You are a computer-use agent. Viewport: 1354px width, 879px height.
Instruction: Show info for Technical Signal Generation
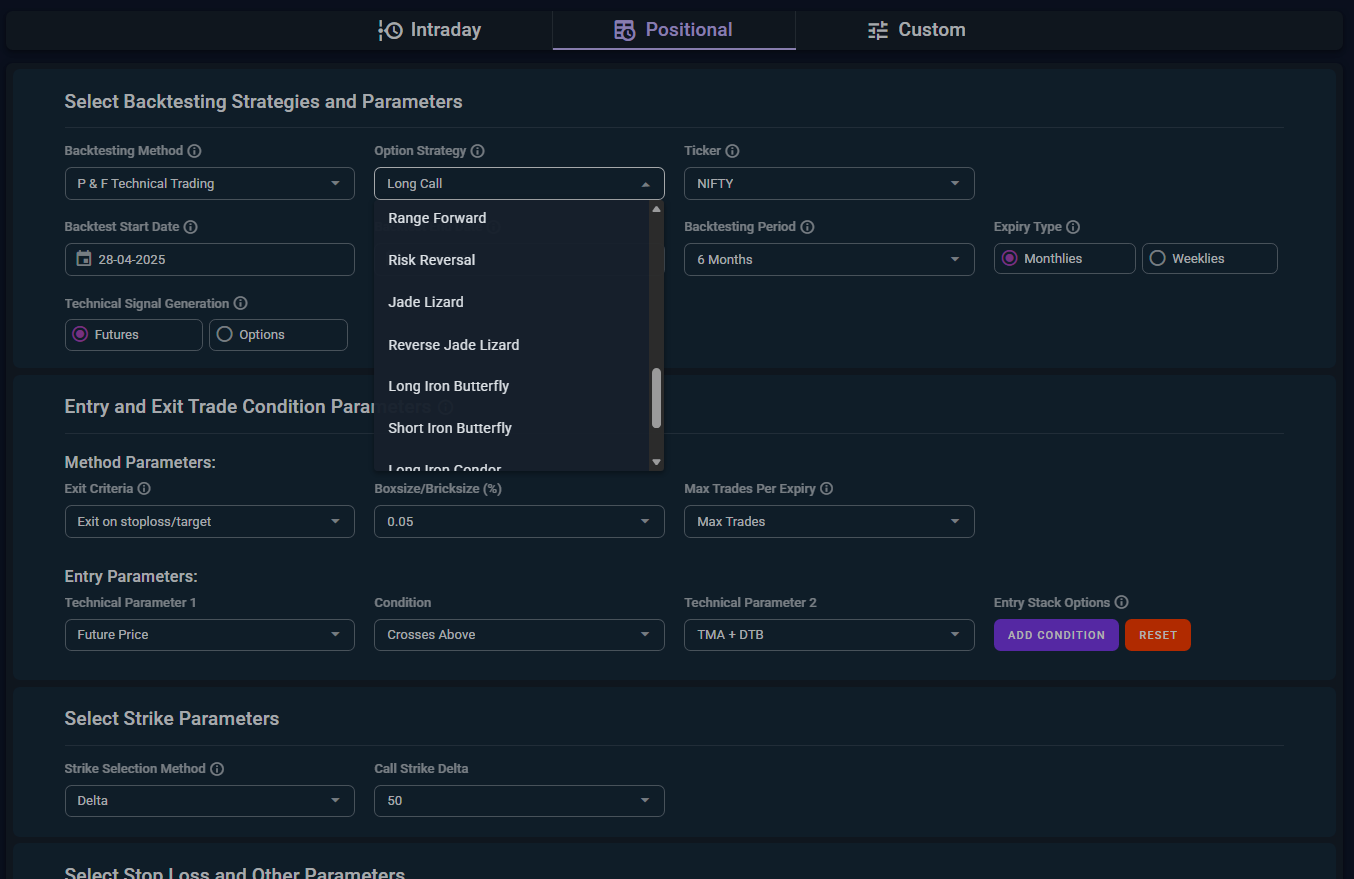[x=241, y=303]
